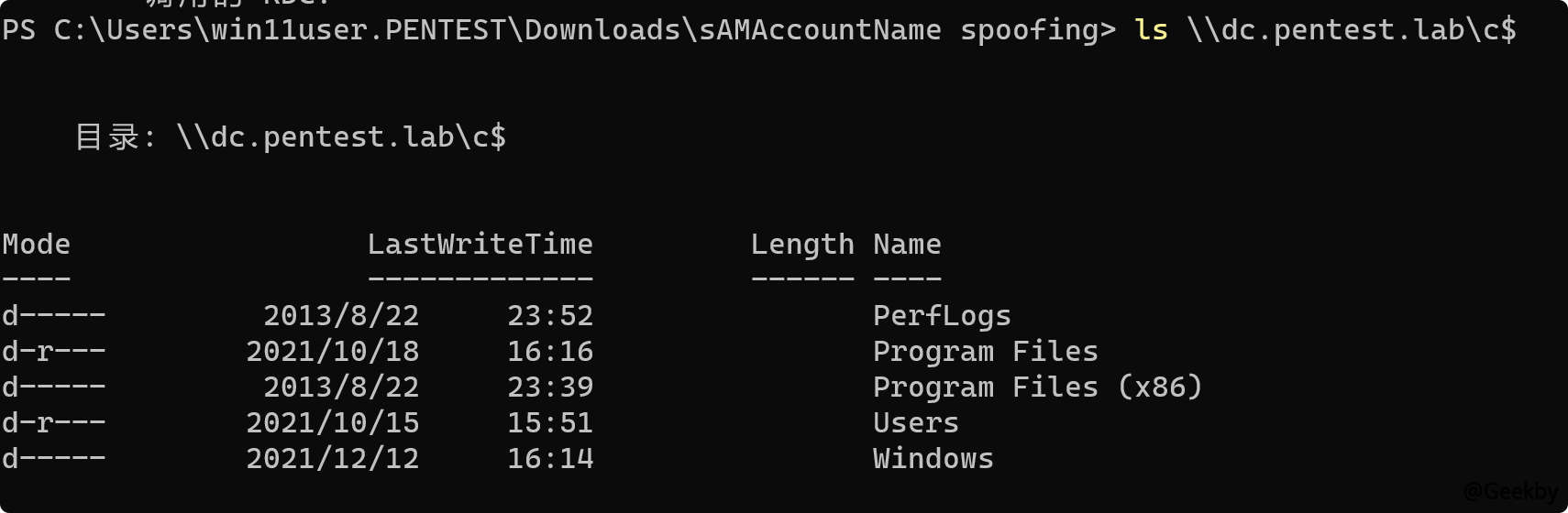The image size is (1568, 513).
Task: Click the LastWriteTime column header
Action: coord(480,245)
